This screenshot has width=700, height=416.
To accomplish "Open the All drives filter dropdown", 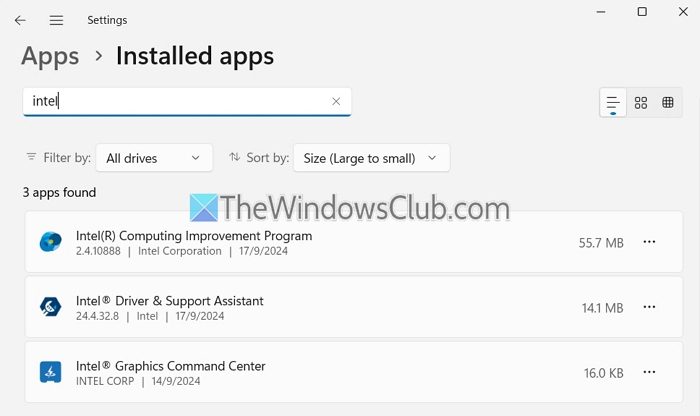I will pos(154,158).
